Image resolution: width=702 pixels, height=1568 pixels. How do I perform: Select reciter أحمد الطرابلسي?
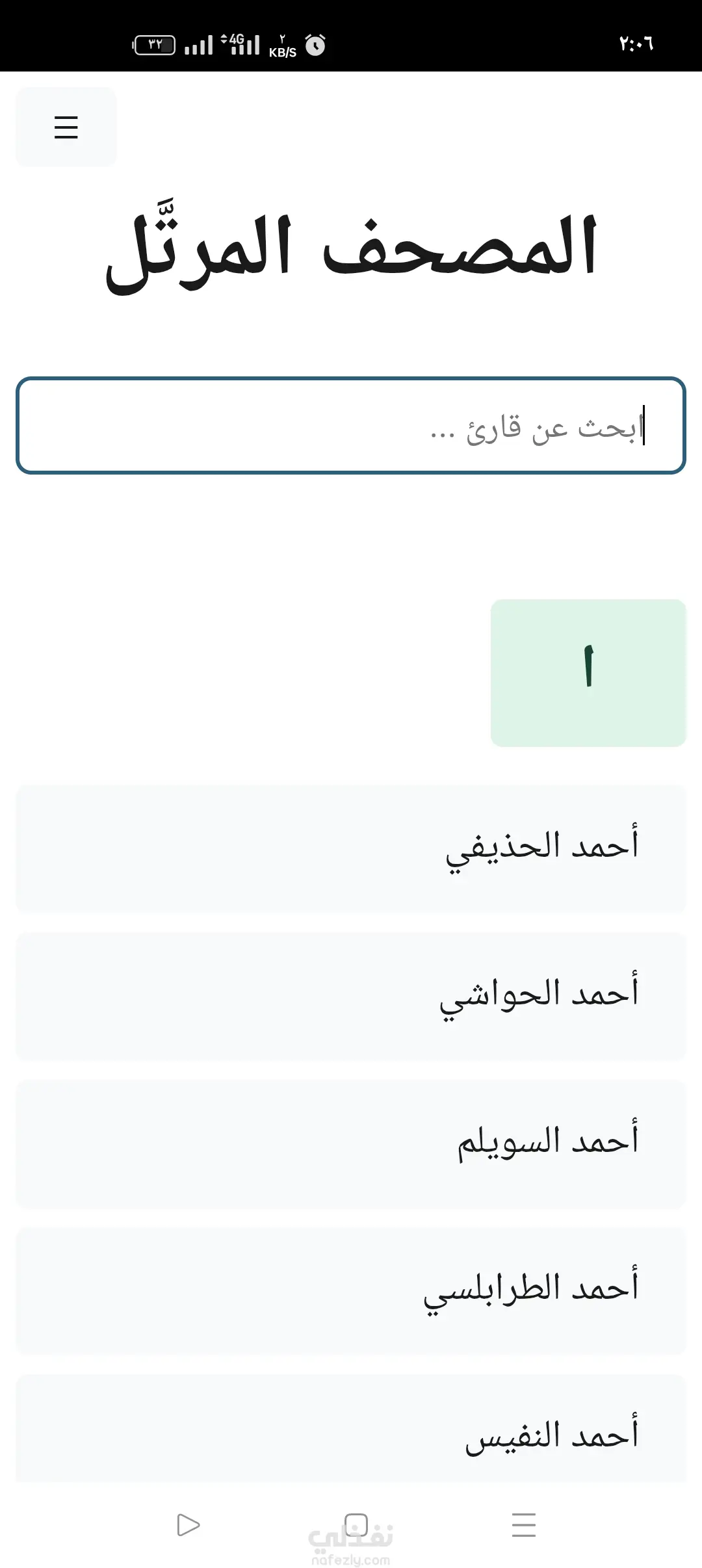pos(351,1290)
